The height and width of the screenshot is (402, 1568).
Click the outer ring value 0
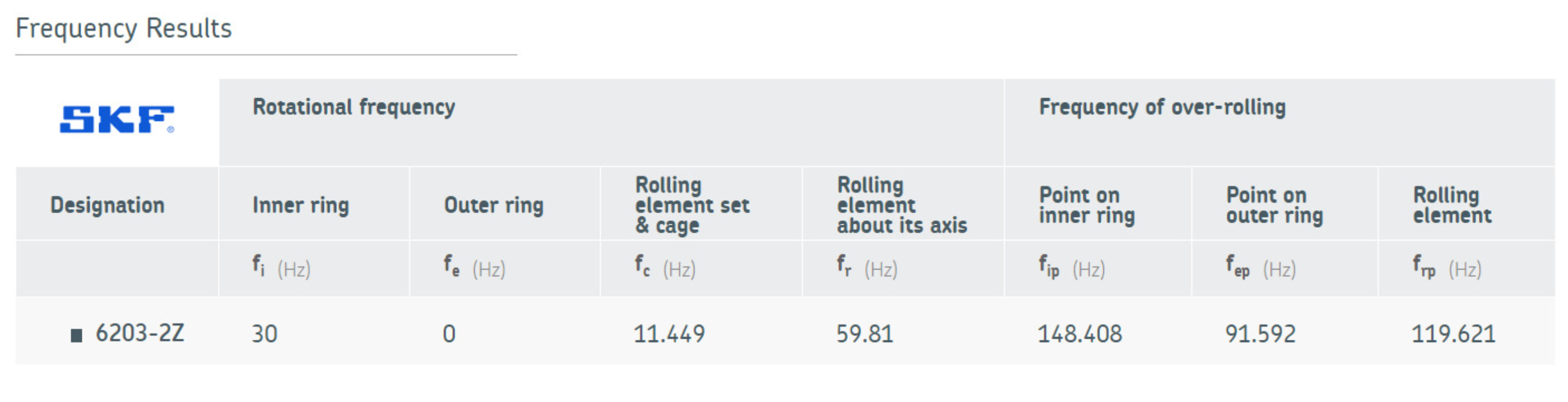[449, 334]
